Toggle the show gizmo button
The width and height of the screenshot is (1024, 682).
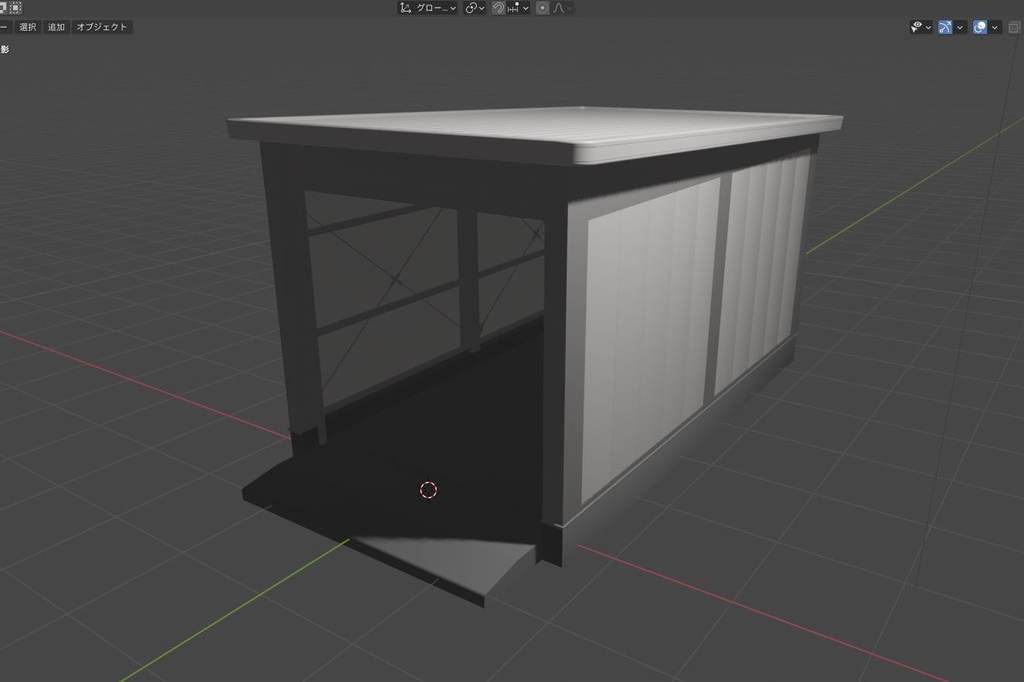[945, 27]
